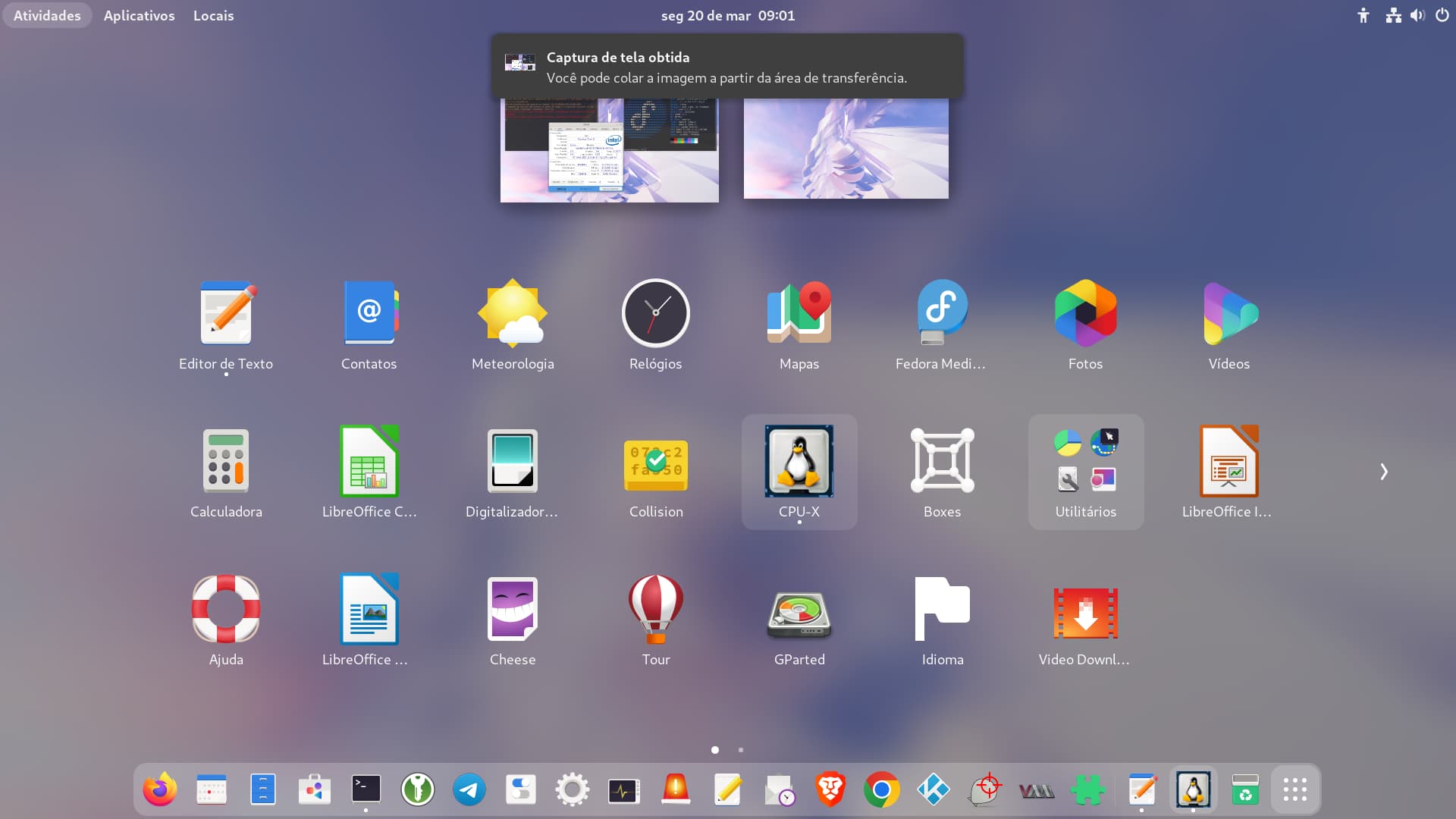Open the Software store in dock

pyautogui.click(x=315, y=790)
